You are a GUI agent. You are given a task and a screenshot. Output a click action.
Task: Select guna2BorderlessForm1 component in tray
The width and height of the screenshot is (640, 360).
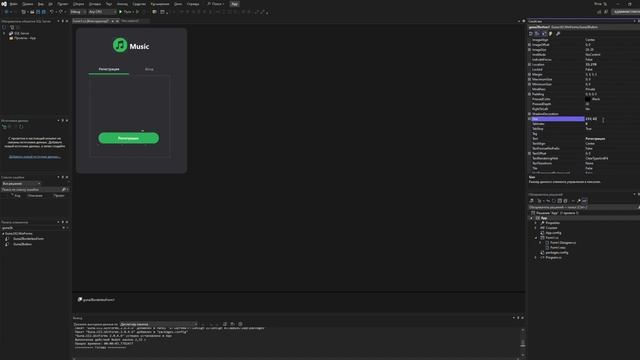[x=96, y=299]
